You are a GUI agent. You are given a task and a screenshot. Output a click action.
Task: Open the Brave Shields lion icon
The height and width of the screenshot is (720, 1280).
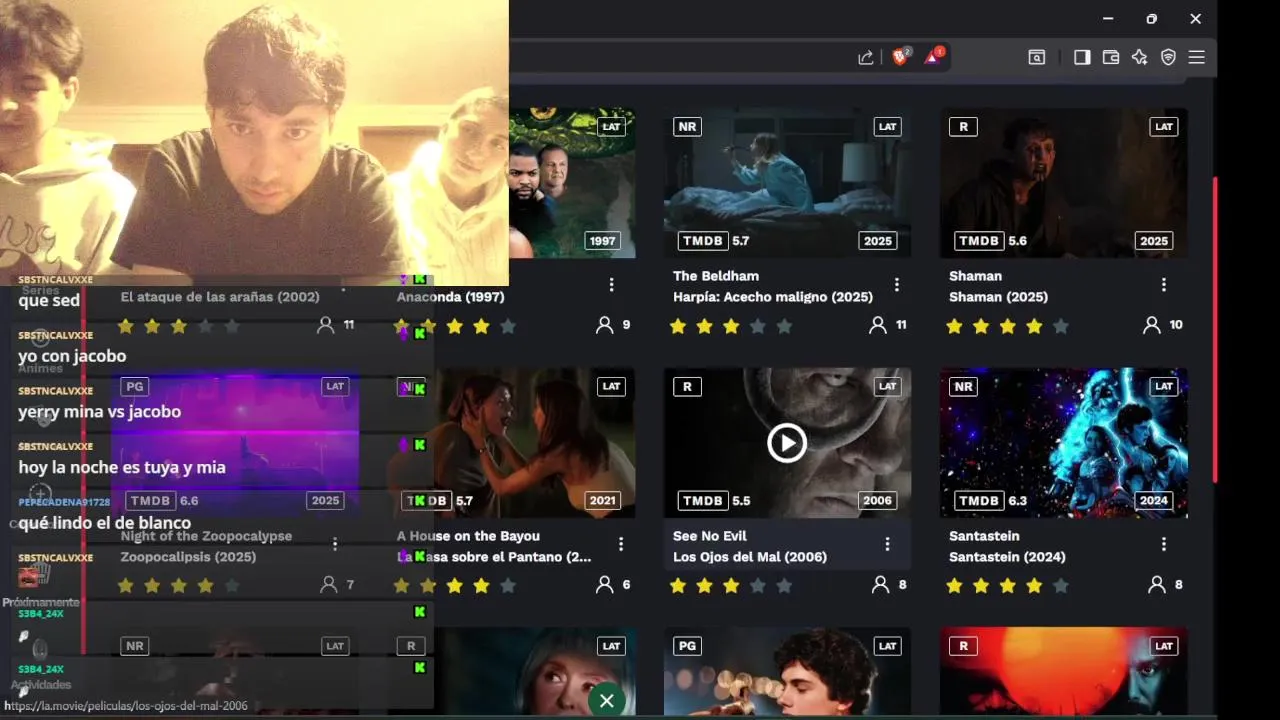900,57
